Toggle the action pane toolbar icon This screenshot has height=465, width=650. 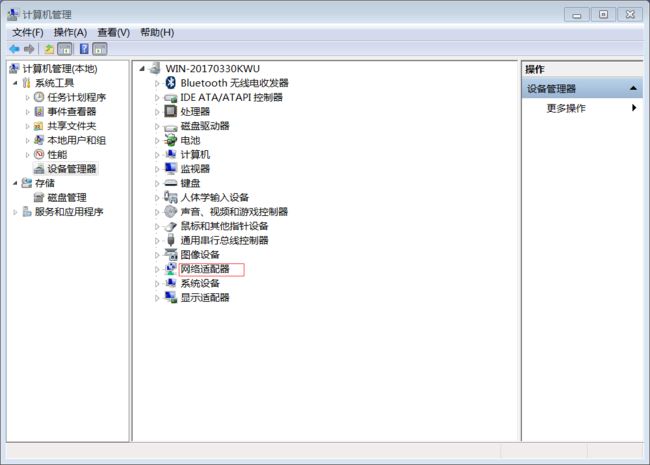point(100,49)
